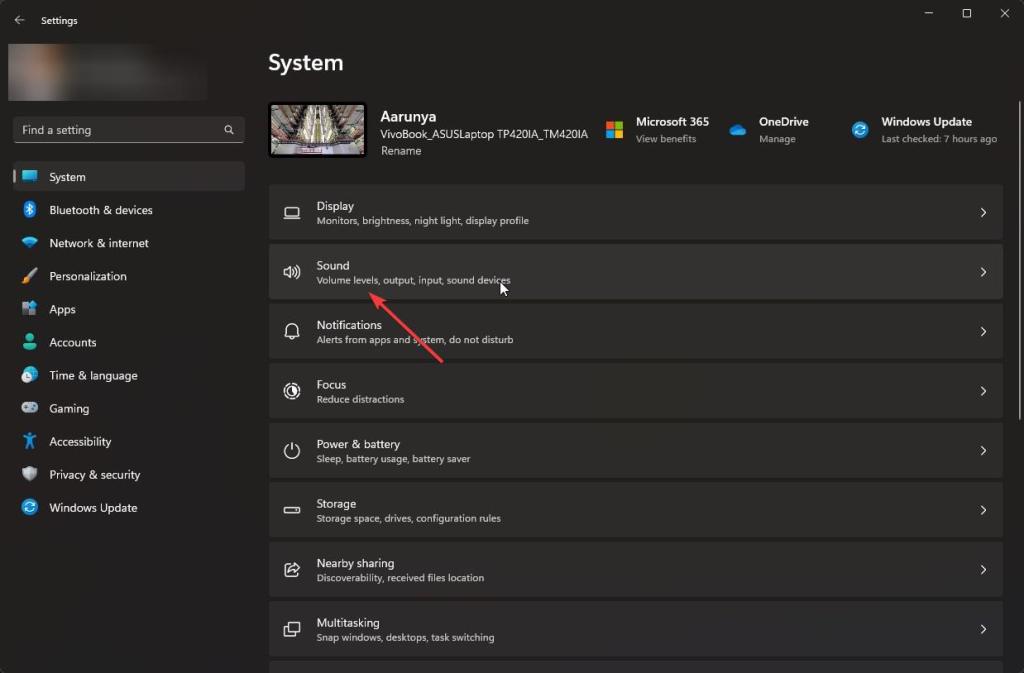The image size is (1024, 673).
Task: Click the Bluetooth & devices sidebar icon
Action: tap(30, 210)
